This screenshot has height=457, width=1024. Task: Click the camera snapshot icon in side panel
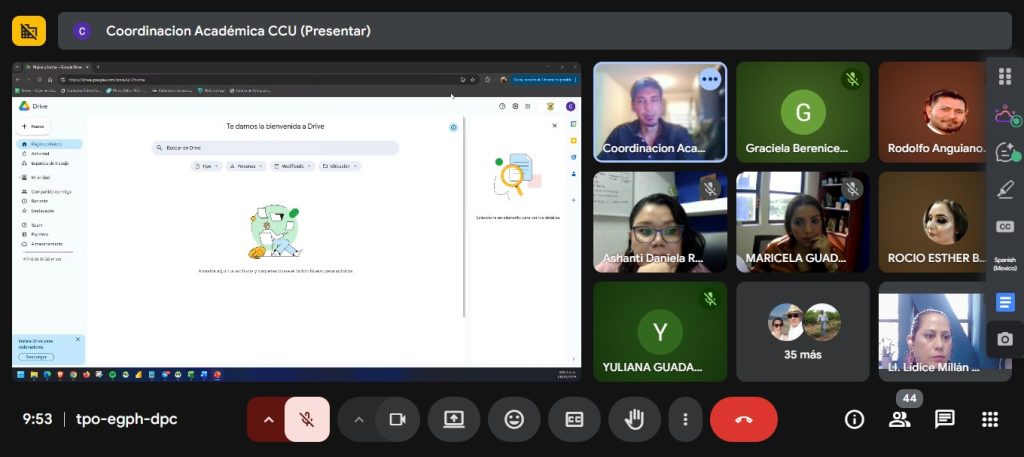[x=1005, y=339]
